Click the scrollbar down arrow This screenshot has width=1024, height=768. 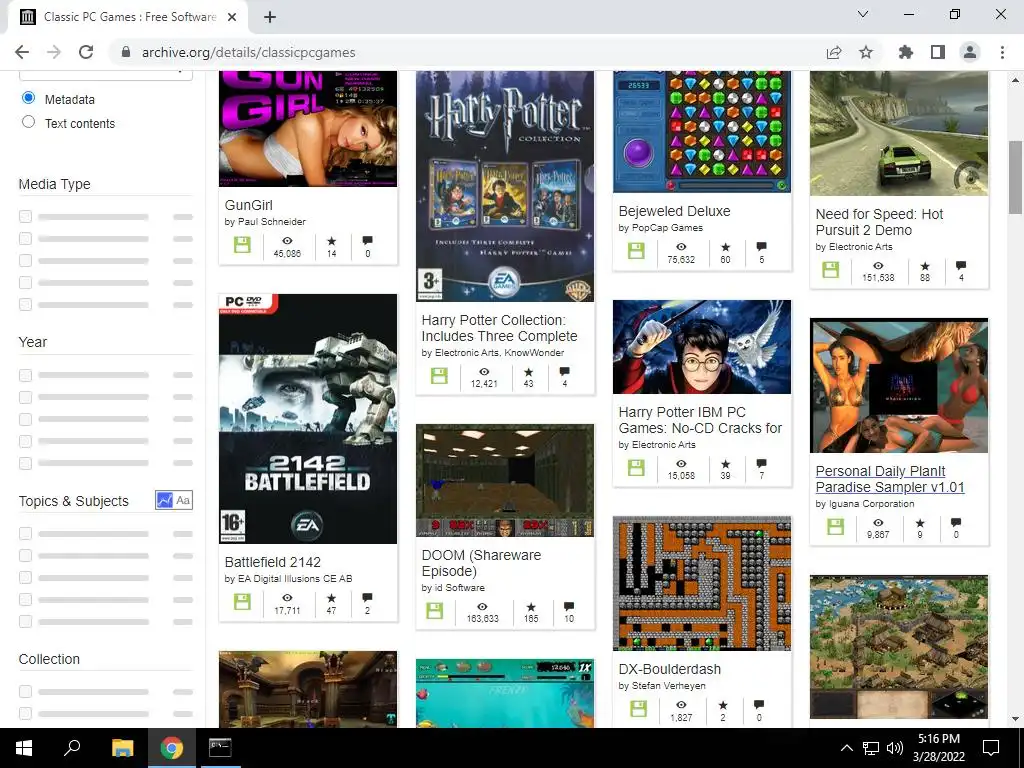pyautogui.click(x=1015, y=719)
